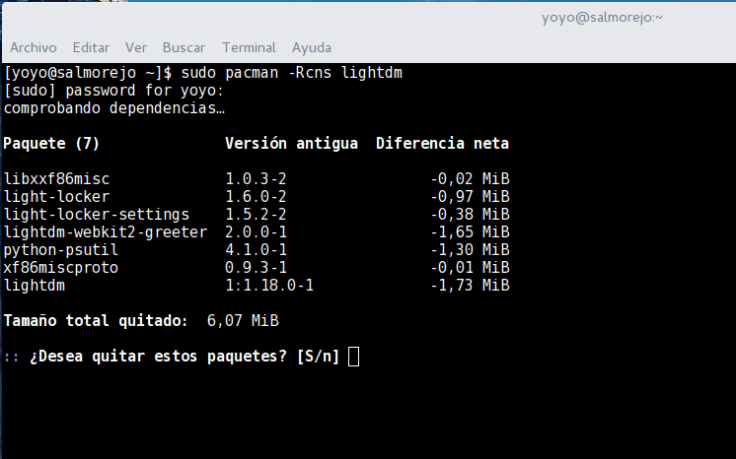Click the lightdm-webkit2-greeter package name

105,232
